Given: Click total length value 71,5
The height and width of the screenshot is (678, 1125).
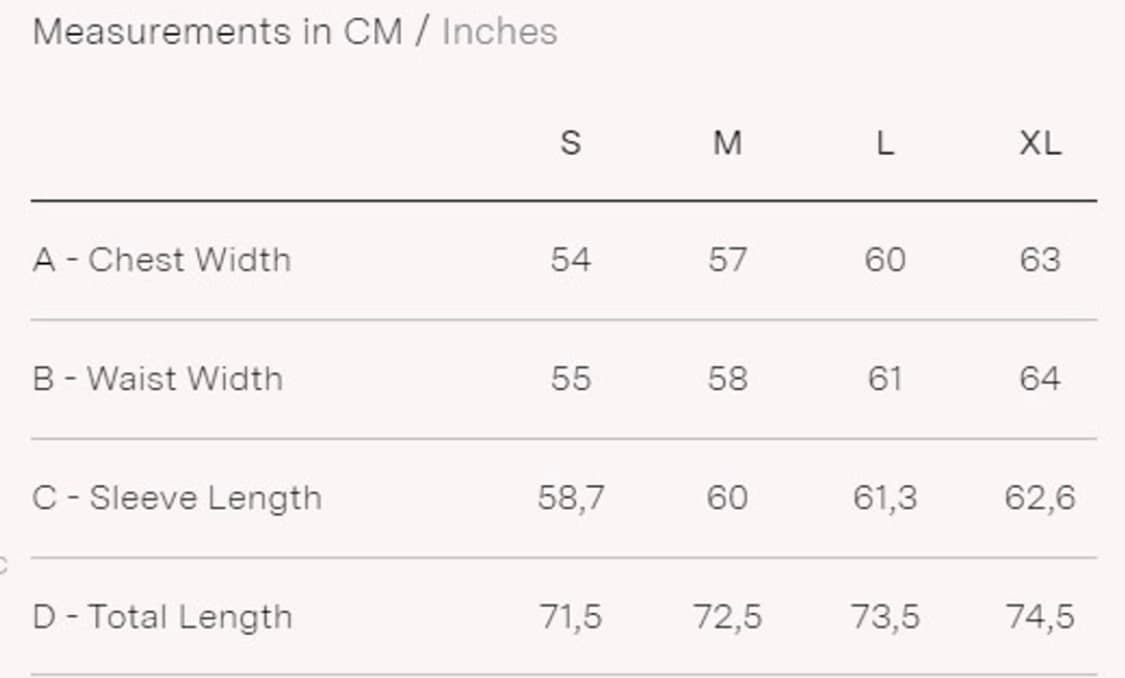Looking at the screenshot, I should 570,617.
